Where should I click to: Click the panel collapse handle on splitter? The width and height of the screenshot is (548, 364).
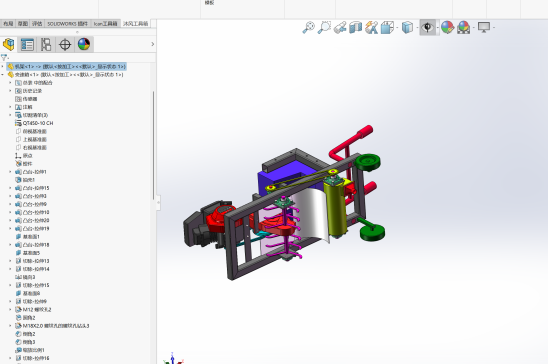point(158,203)
